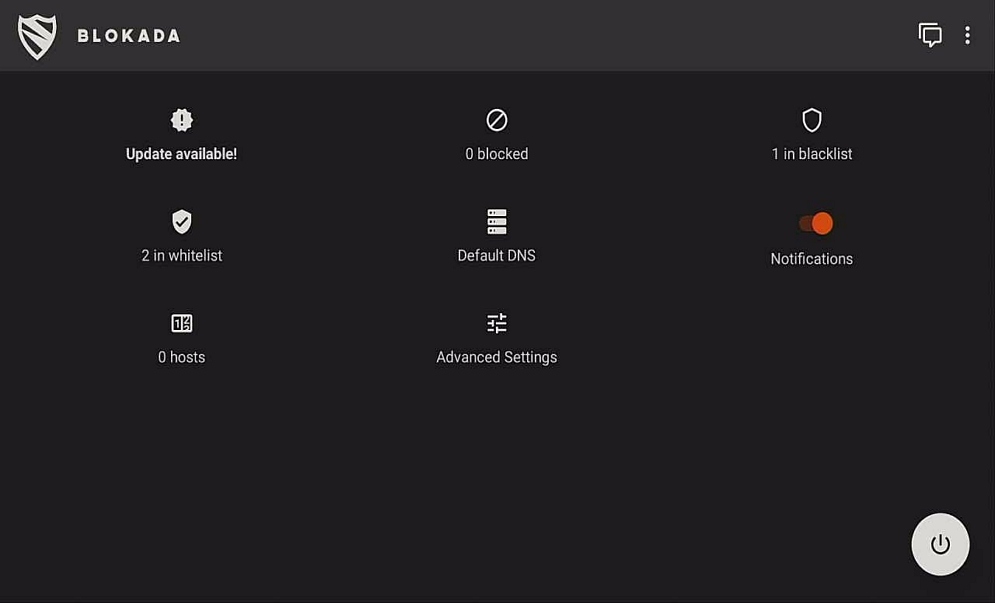Open the chat feedback icon
The height and width of the screenshot is (603, 995).
click(x=930, y=35)
